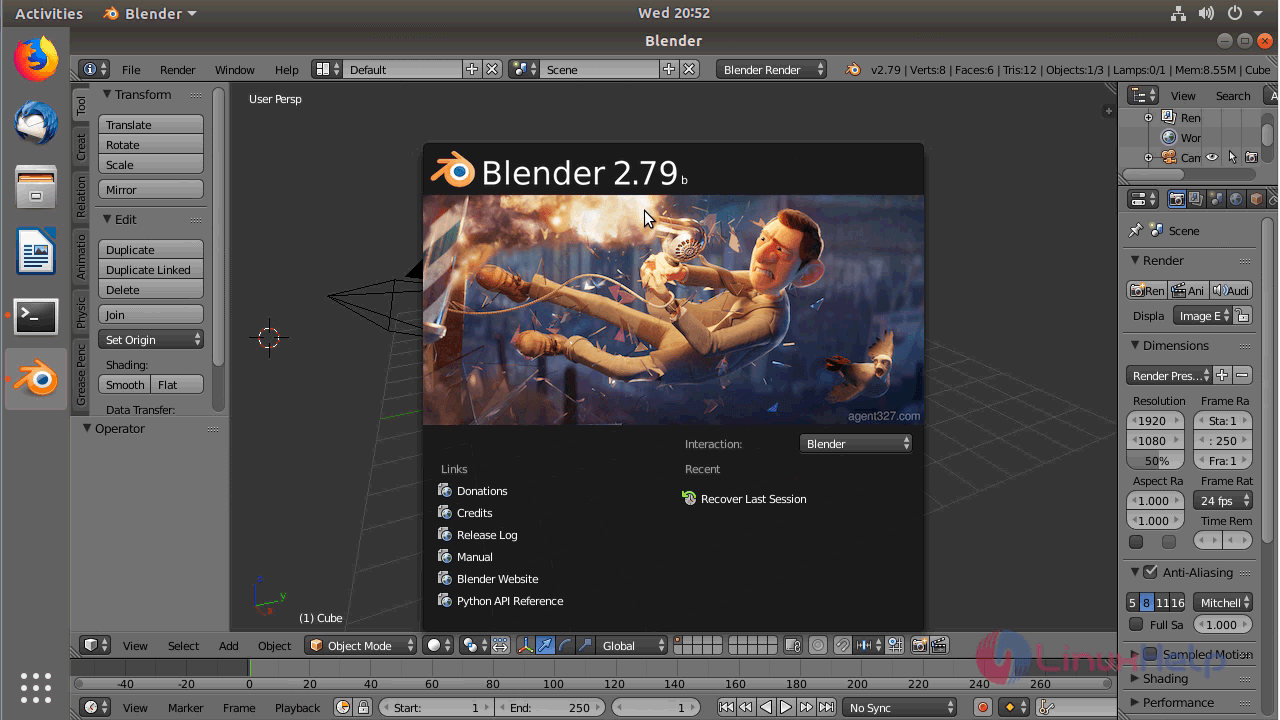Open the Help menu
Viewport: 1280px width, 720px height.
[286, 69]
